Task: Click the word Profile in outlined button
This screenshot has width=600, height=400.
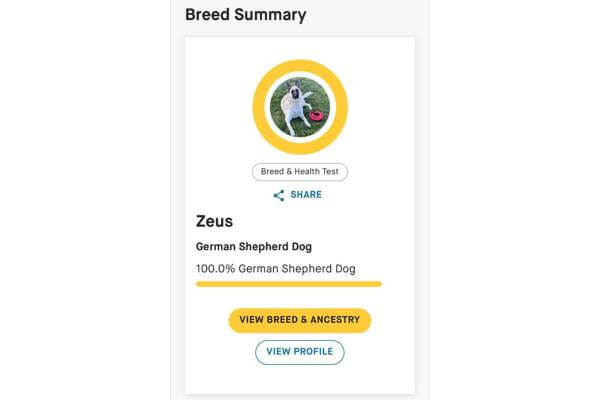Action: (316, 351)
